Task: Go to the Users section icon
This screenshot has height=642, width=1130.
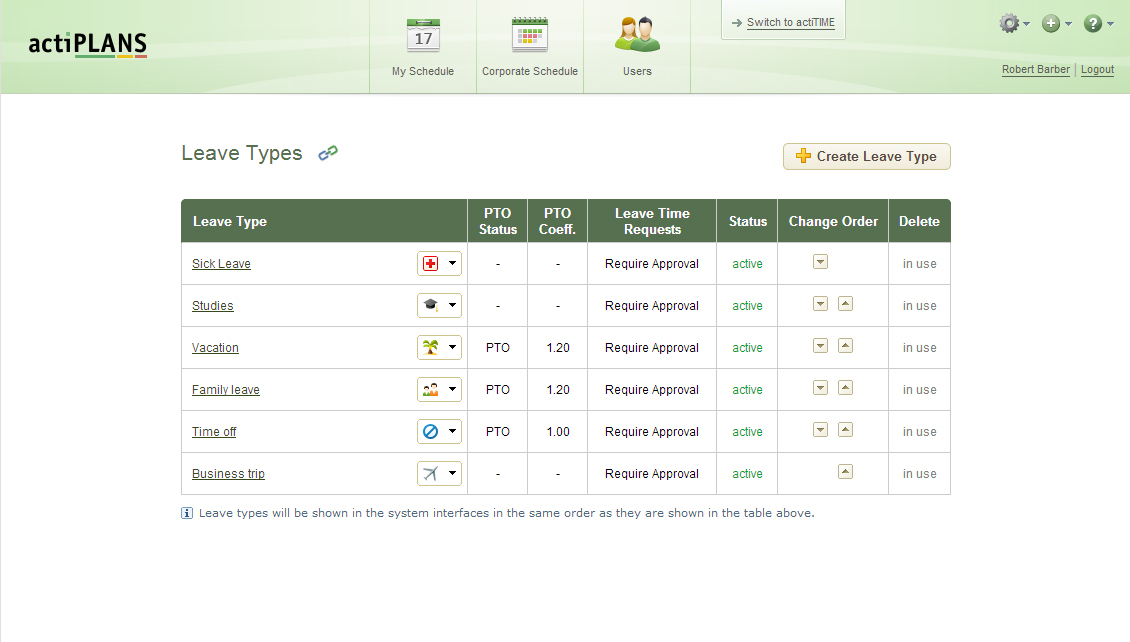Action: pos(637,35)
